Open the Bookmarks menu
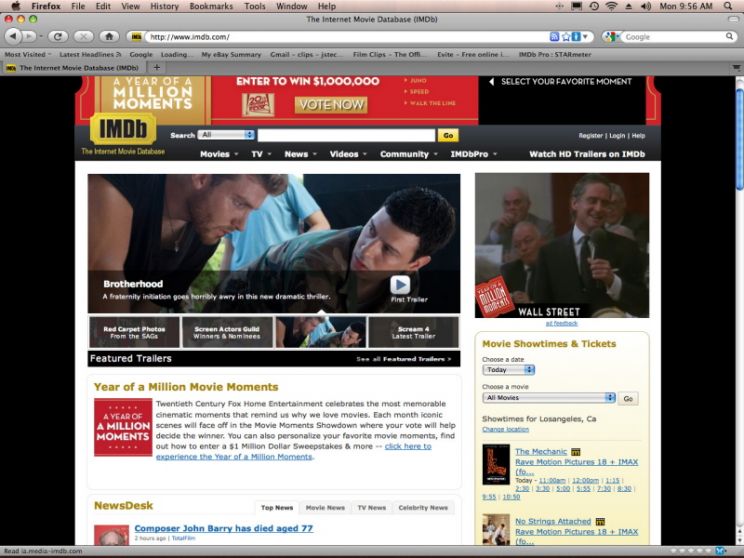The height and width of the screenshot is (558, 744). point(211,6)
